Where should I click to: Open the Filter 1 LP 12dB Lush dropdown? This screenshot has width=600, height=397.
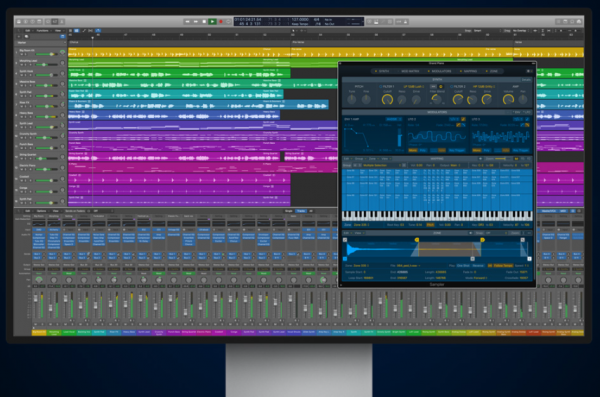[x=414, y=87]
